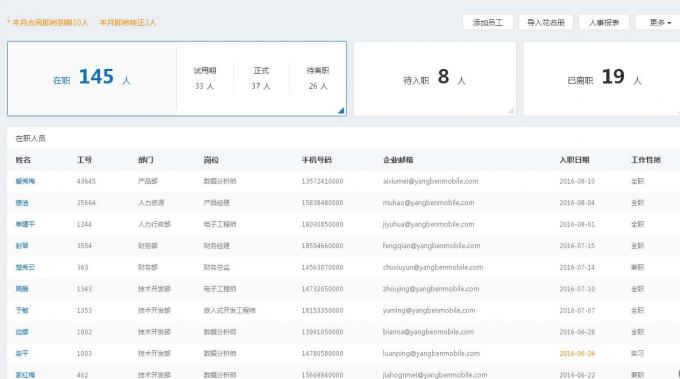Click email fangqian@yangbenmobile.com
This screenshot has height=379, width=680.
pyautogui.click(x=431, y=246)
